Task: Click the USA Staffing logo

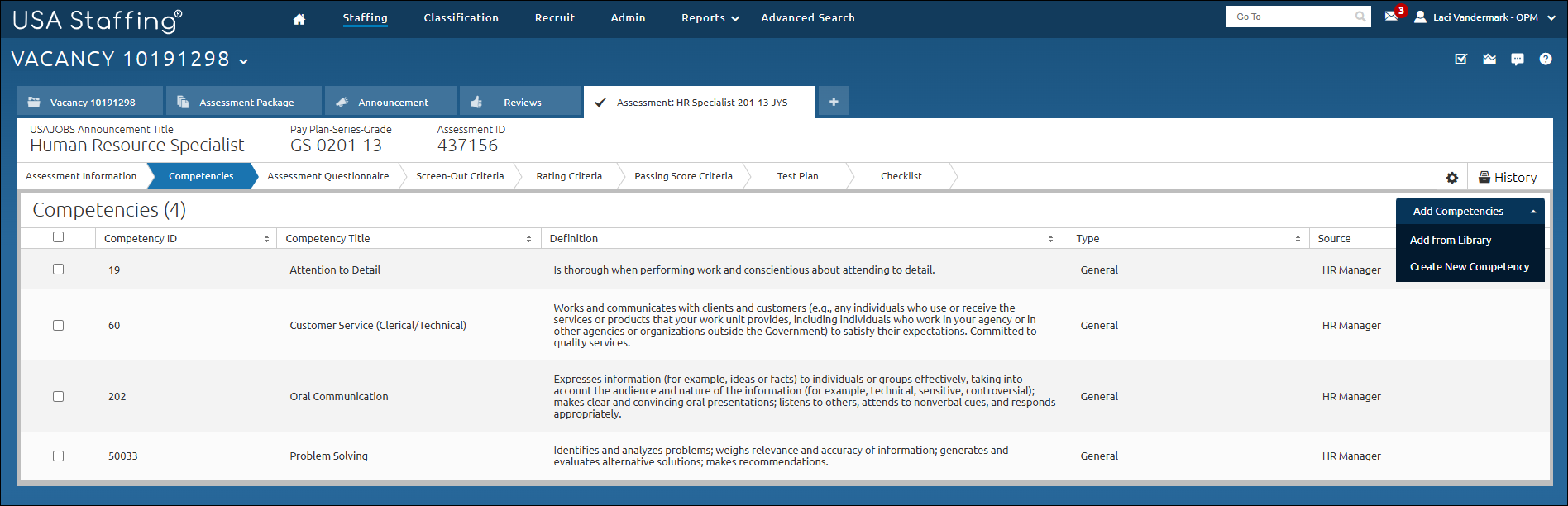Action: click(x=97, y=20)
